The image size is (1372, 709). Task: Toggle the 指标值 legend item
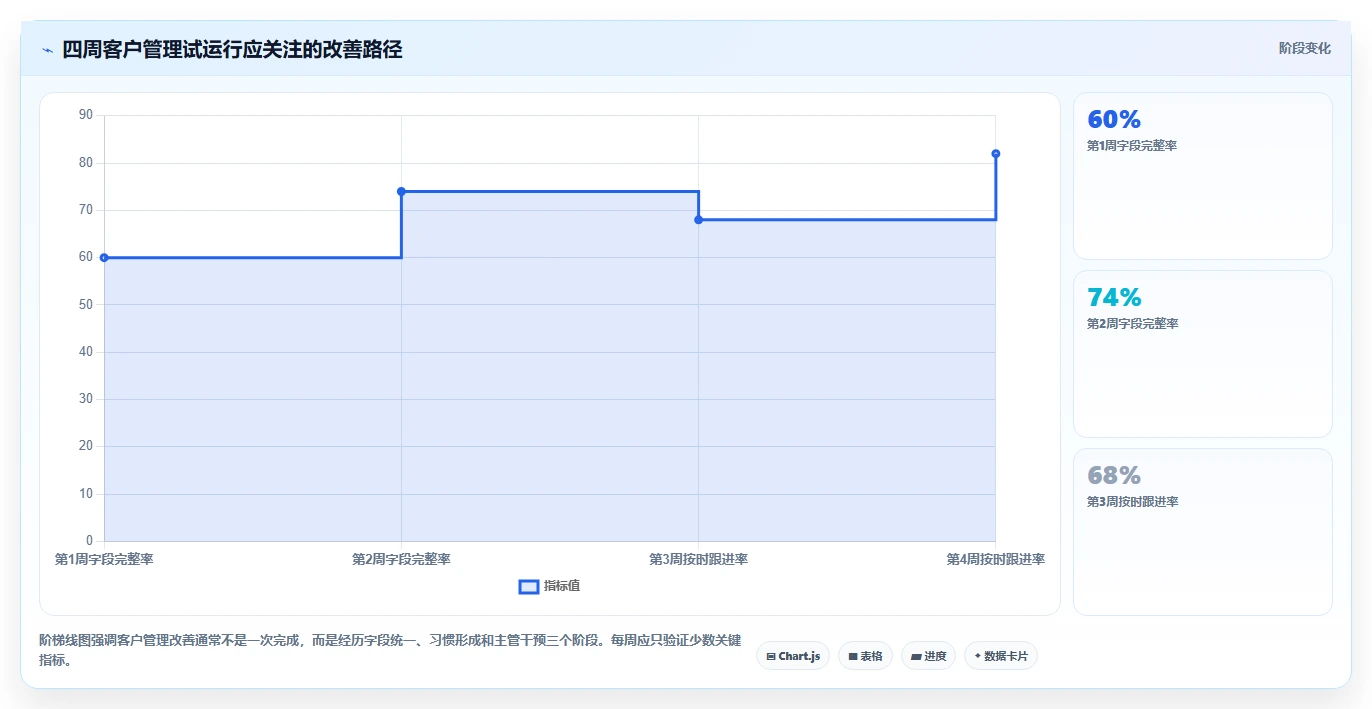click(x=549, y=586)
